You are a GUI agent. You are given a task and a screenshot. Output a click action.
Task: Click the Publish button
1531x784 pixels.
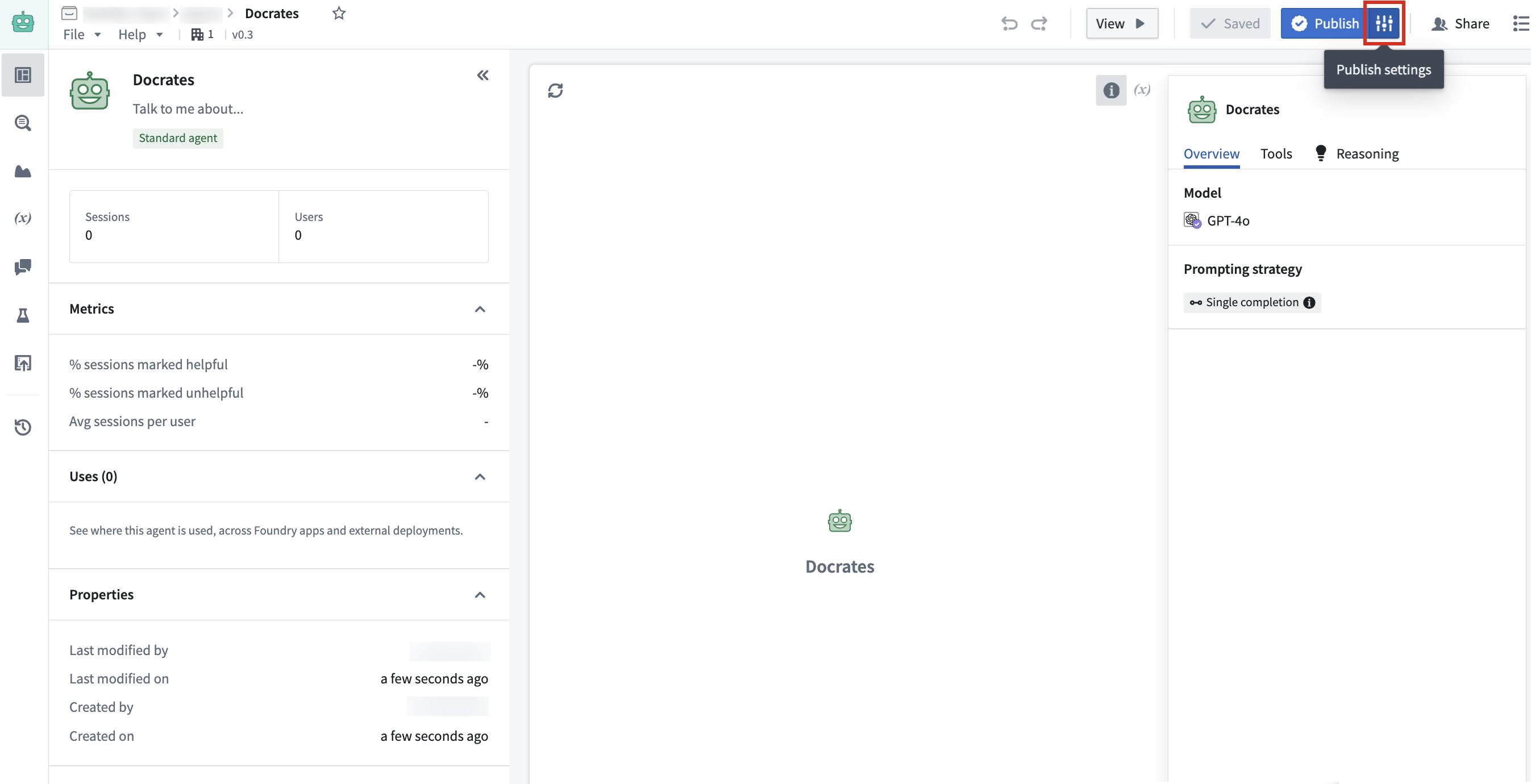[x=1324, y=24]
